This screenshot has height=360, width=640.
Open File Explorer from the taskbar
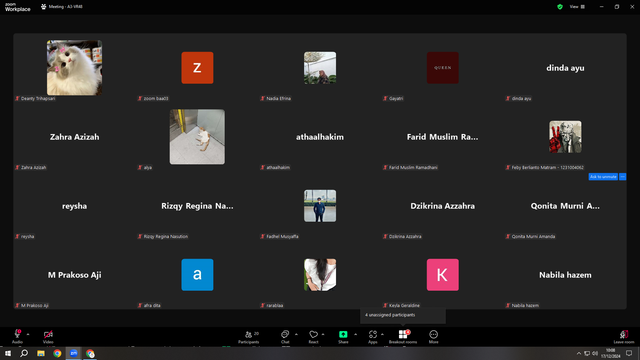[41, 353]
